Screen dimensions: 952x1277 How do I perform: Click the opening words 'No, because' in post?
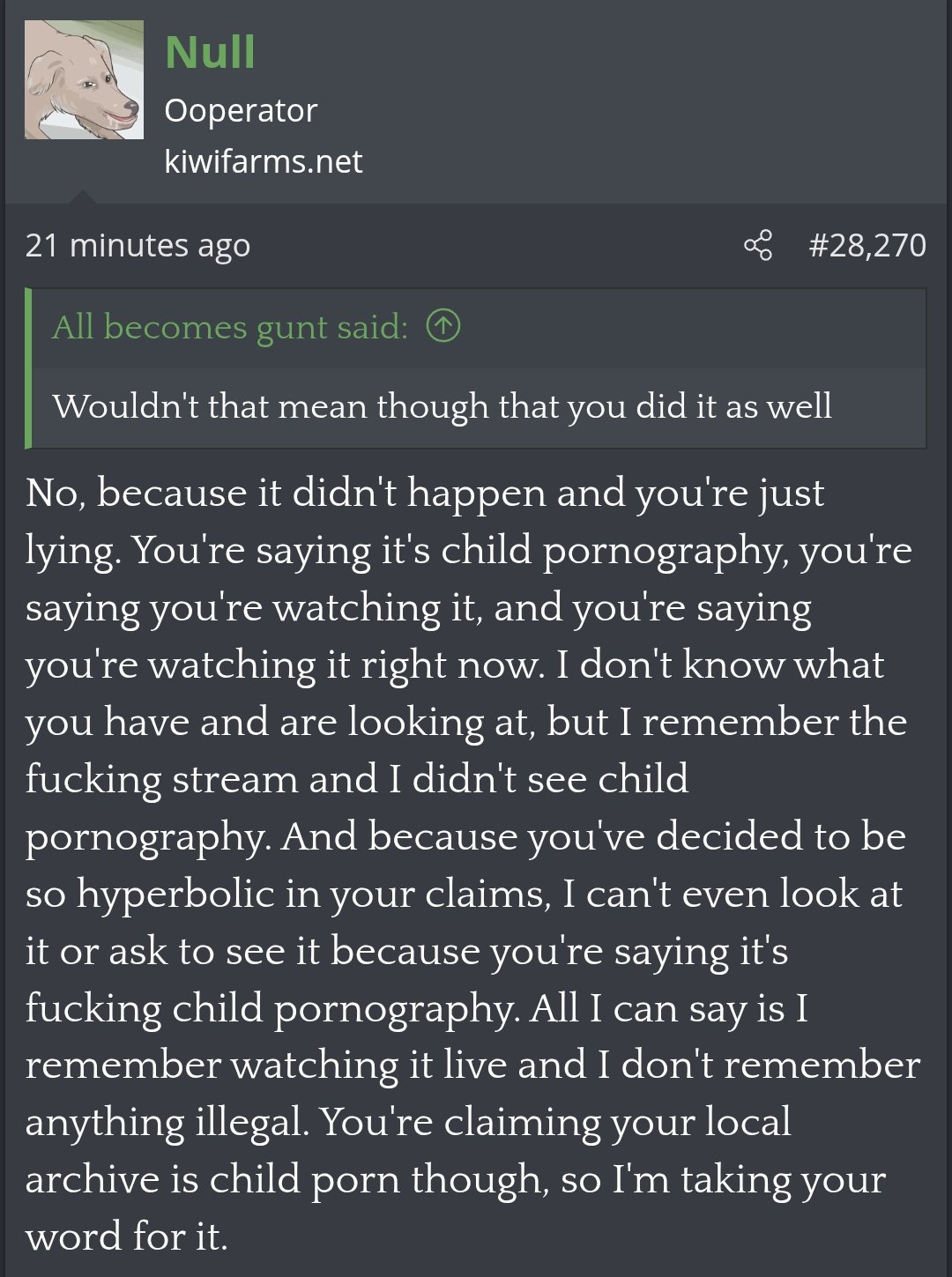pyautogui.click(x=117, y=493)
